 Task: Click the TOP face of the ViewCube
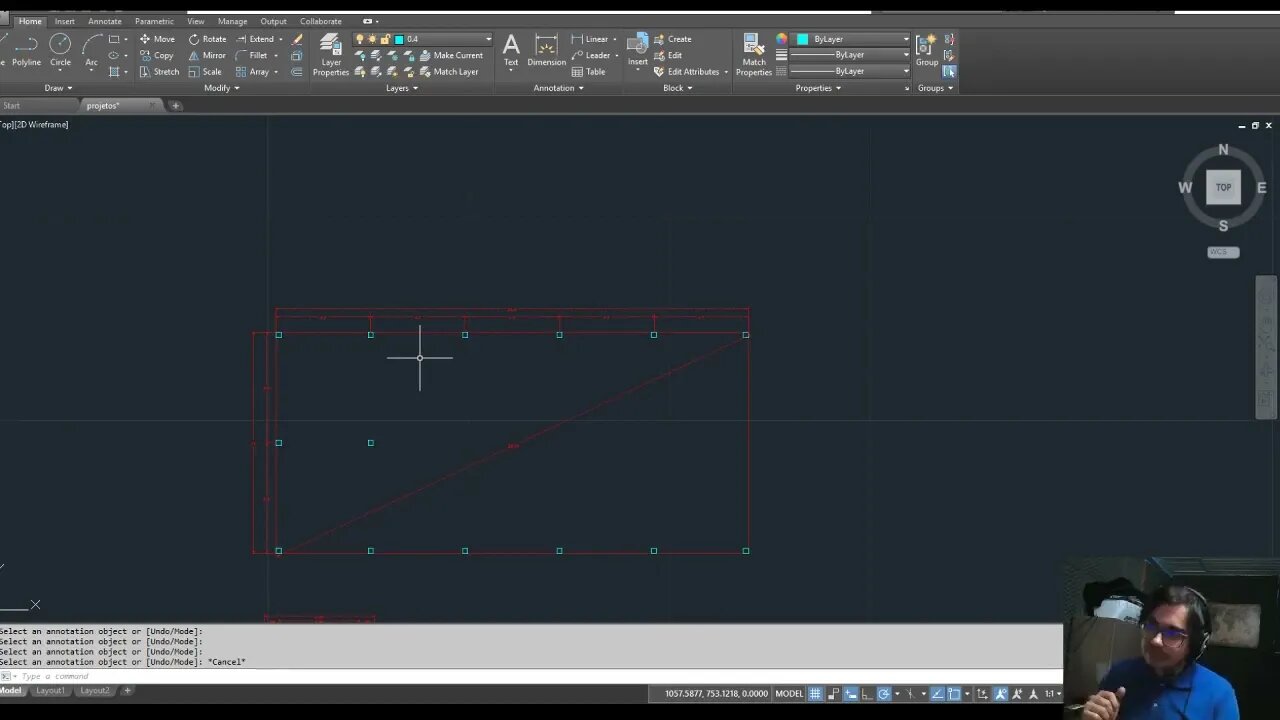[1223, 188]
